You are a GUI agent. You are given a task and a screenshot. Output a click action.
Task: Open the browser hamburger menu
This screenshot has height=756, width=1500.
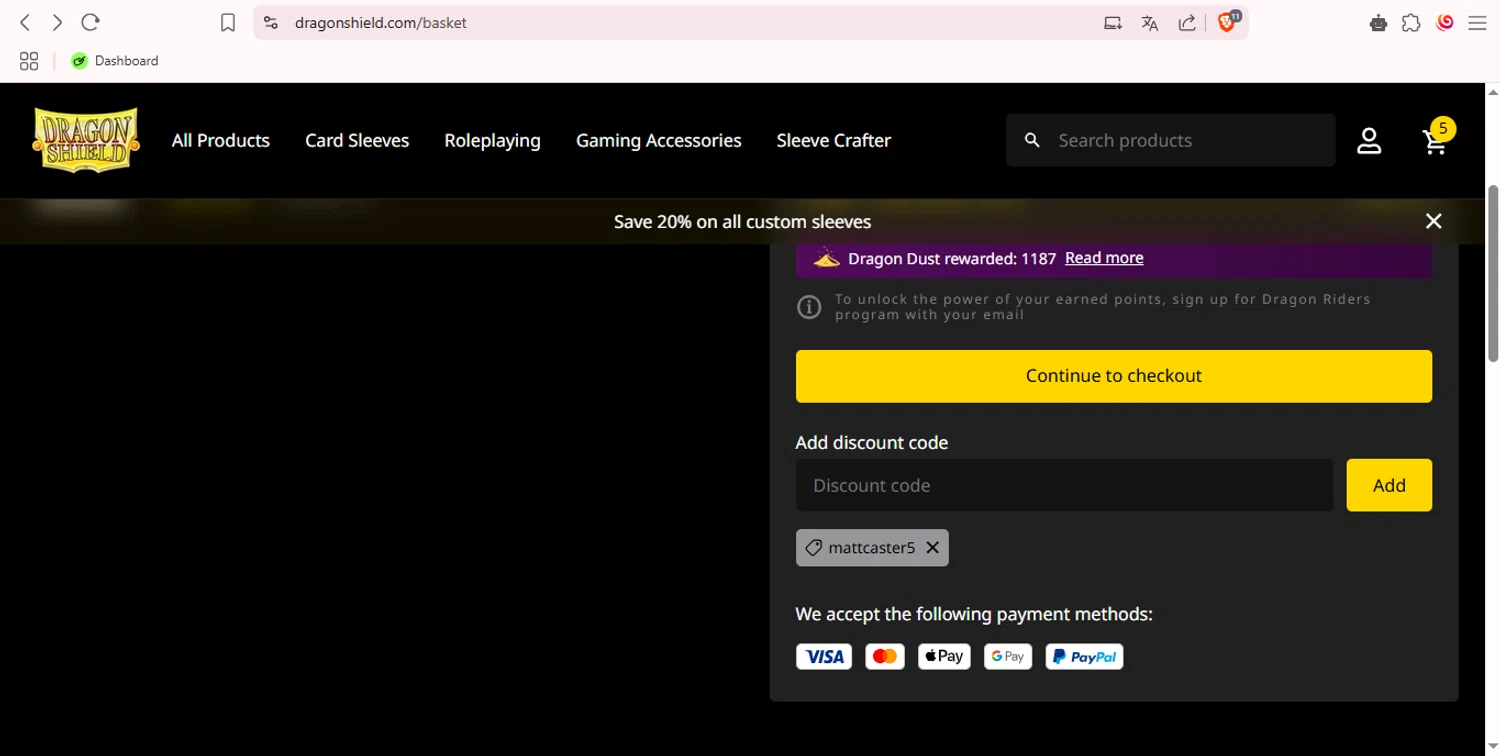(x=1477, y=23)
